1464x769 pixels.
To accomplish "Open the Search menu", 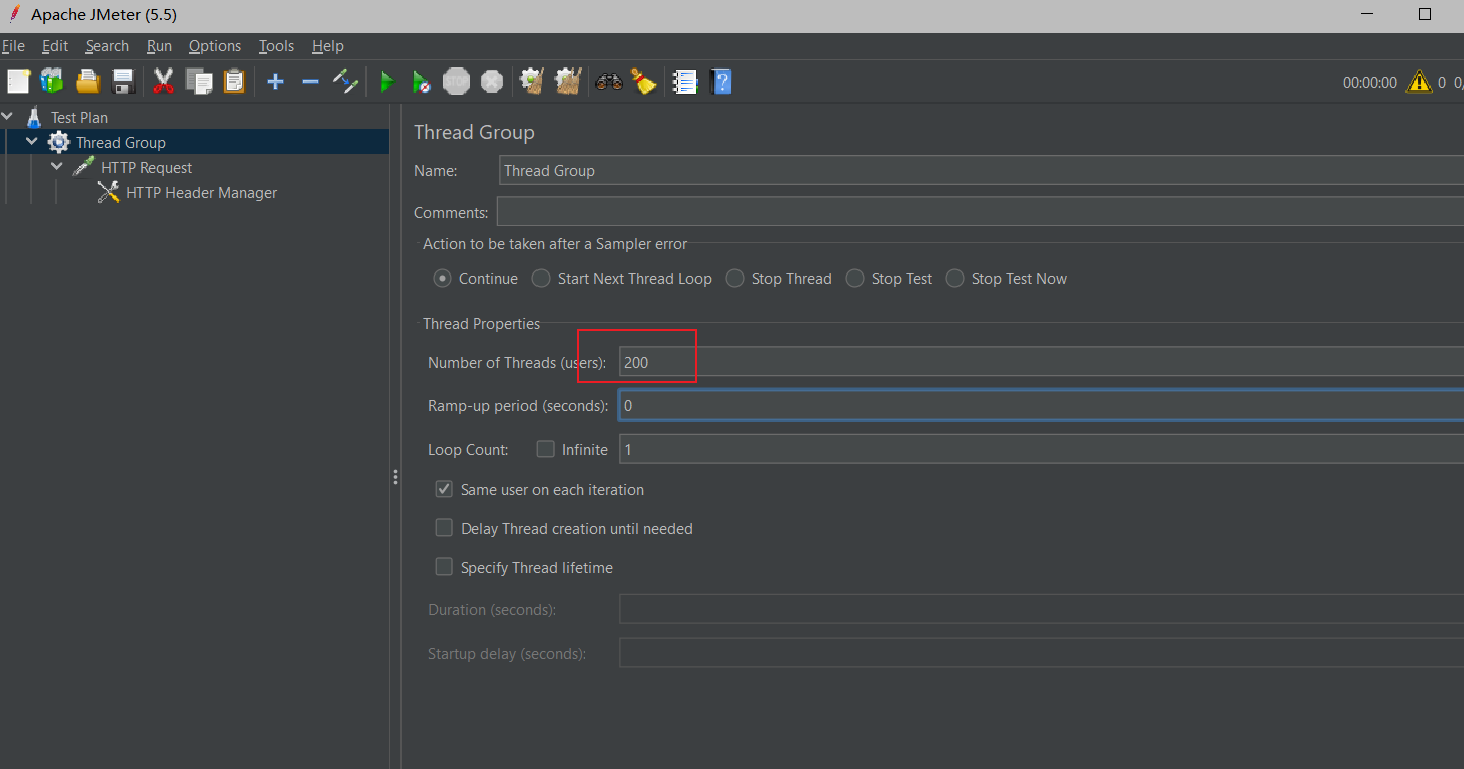I will coord(107,46).
